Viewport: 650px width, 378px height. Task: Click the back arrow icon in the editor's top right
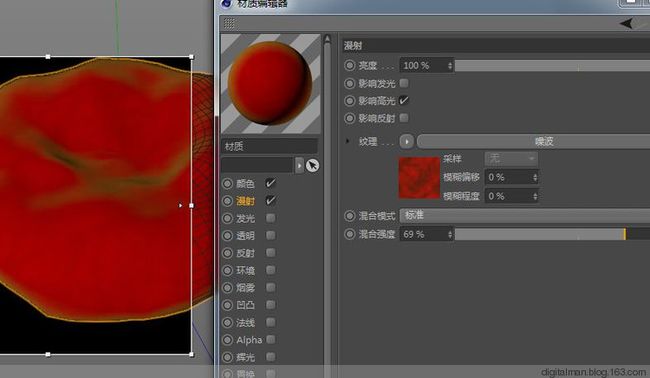[627, 23]
